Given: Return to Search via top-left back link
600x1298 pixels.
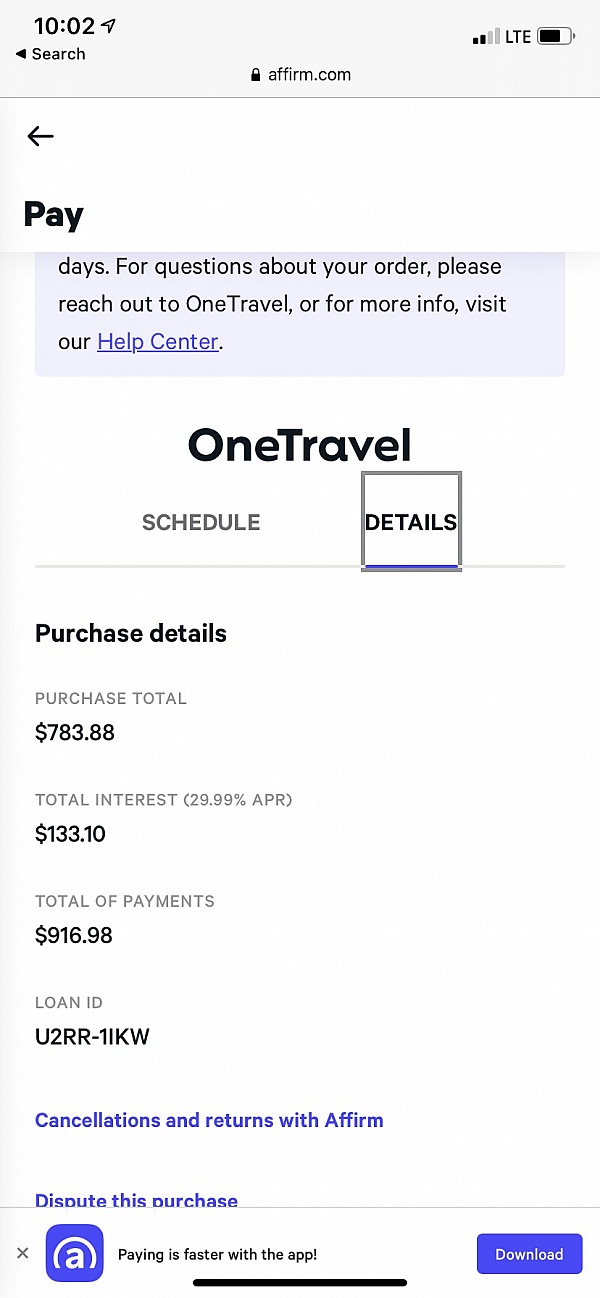Looking at the screenshot, I should (x=51, y=54).
